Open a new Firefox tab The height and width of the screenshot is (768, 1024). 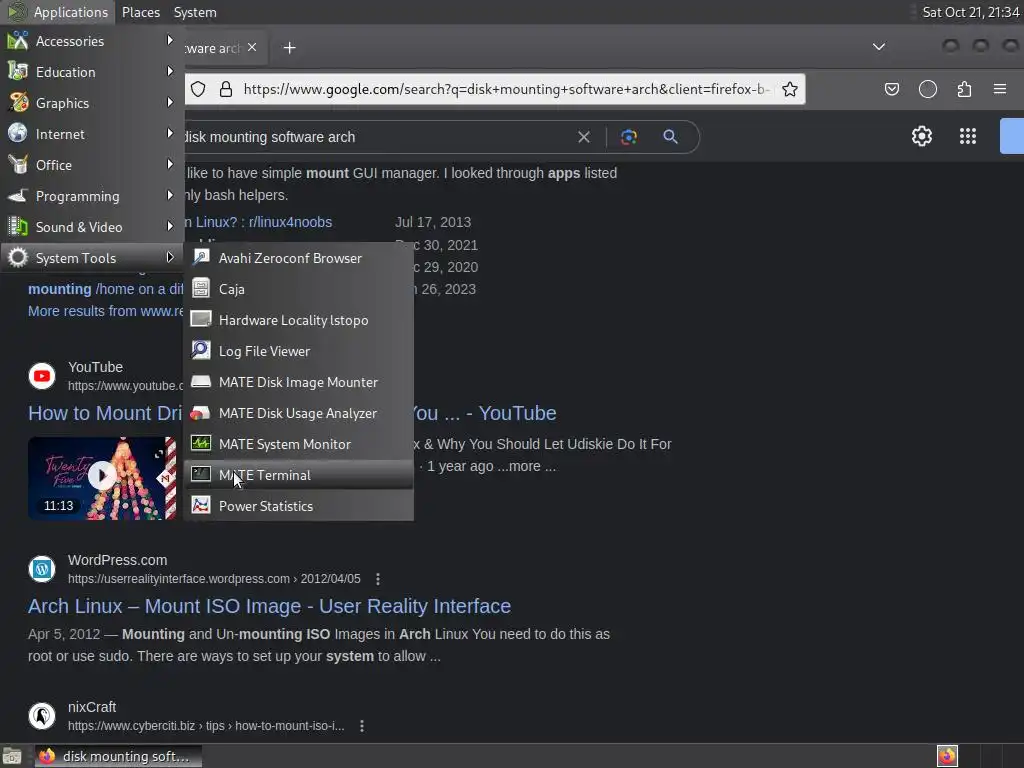[289, 48]
